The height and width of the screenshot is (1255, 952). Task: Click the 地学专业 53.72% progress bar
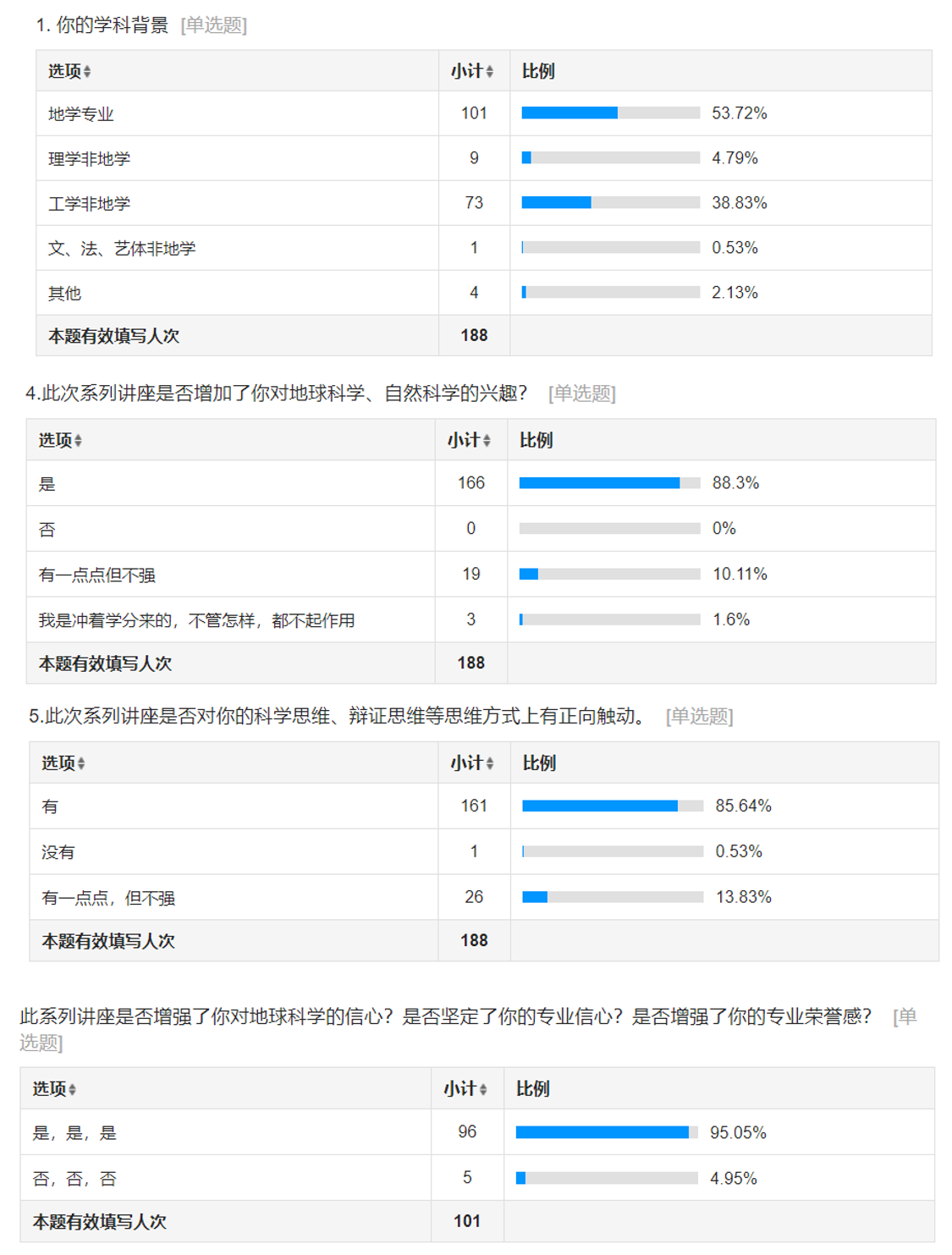point(610,113)
